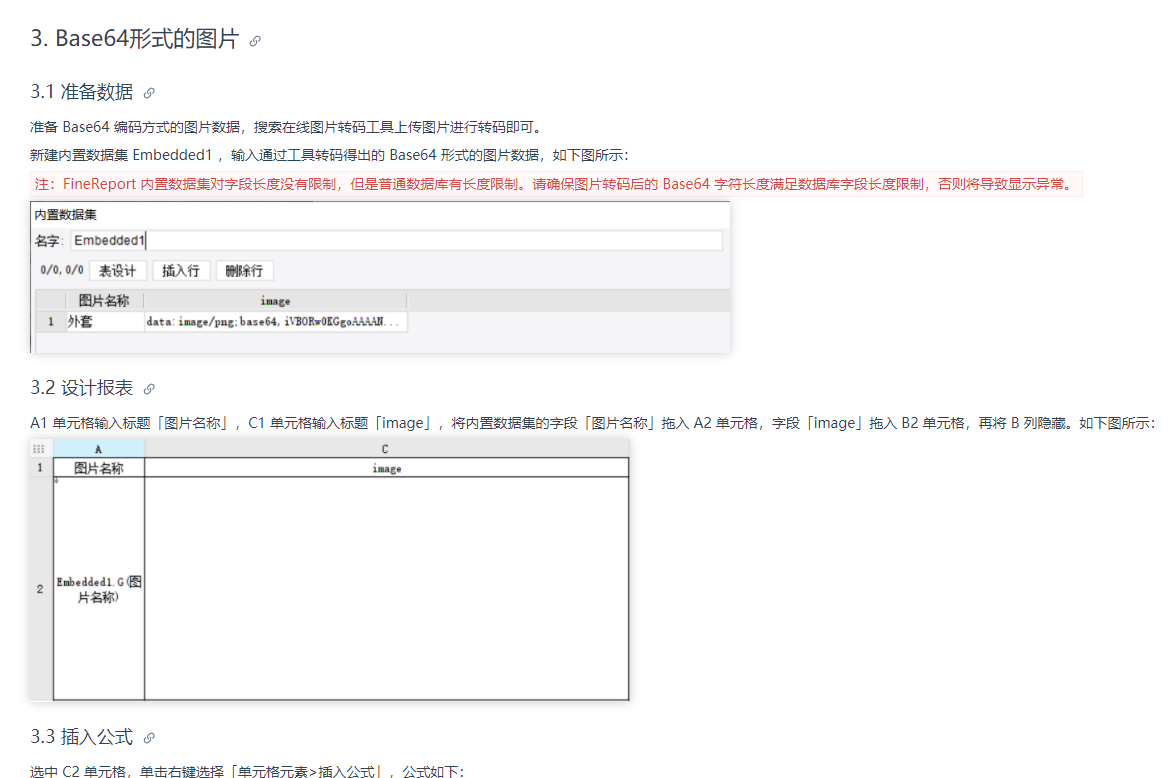Select the empty C2 cell in report grid
This screenshot has width=1175, height=778.
[387, 589]
